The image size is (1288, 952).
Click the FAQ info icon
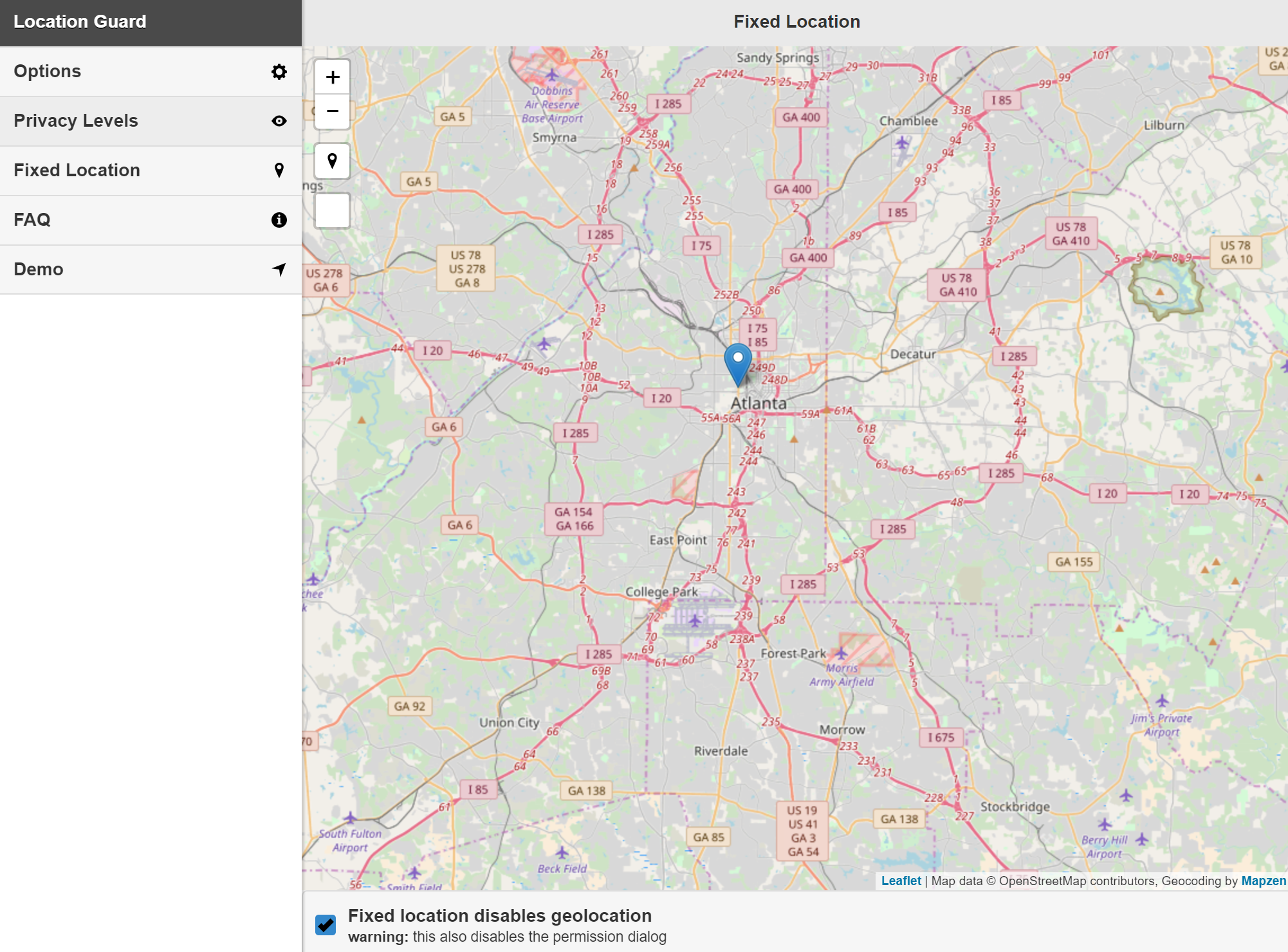[279, 220]
